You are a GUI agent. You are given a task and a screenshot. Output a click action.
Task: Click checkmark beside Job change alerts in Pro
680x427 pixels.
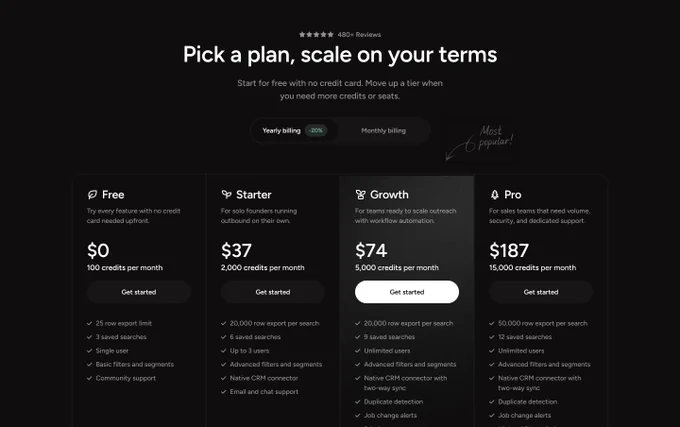[492, 415]
